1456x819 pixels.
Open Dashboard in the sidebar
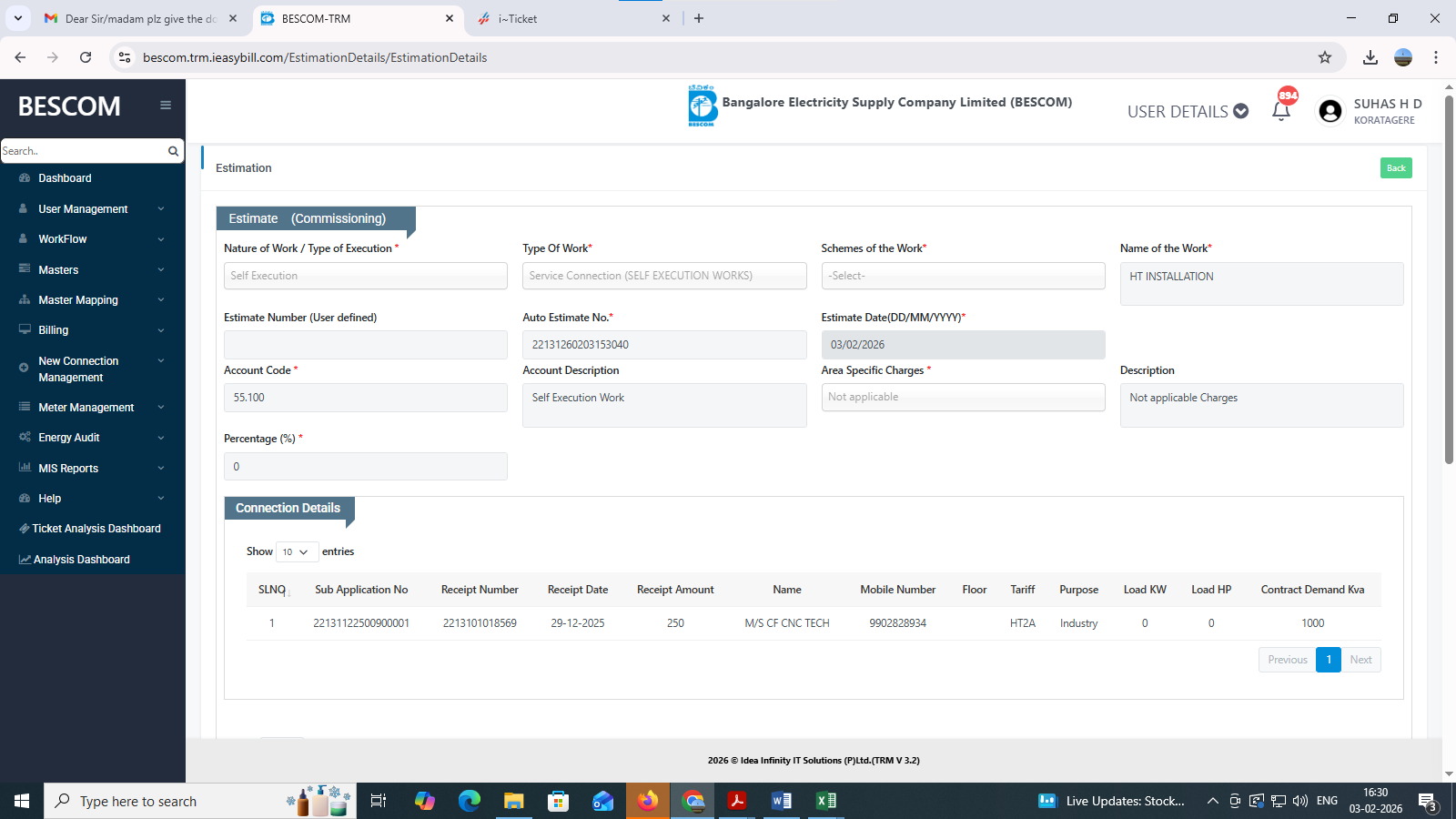(65, 178)
